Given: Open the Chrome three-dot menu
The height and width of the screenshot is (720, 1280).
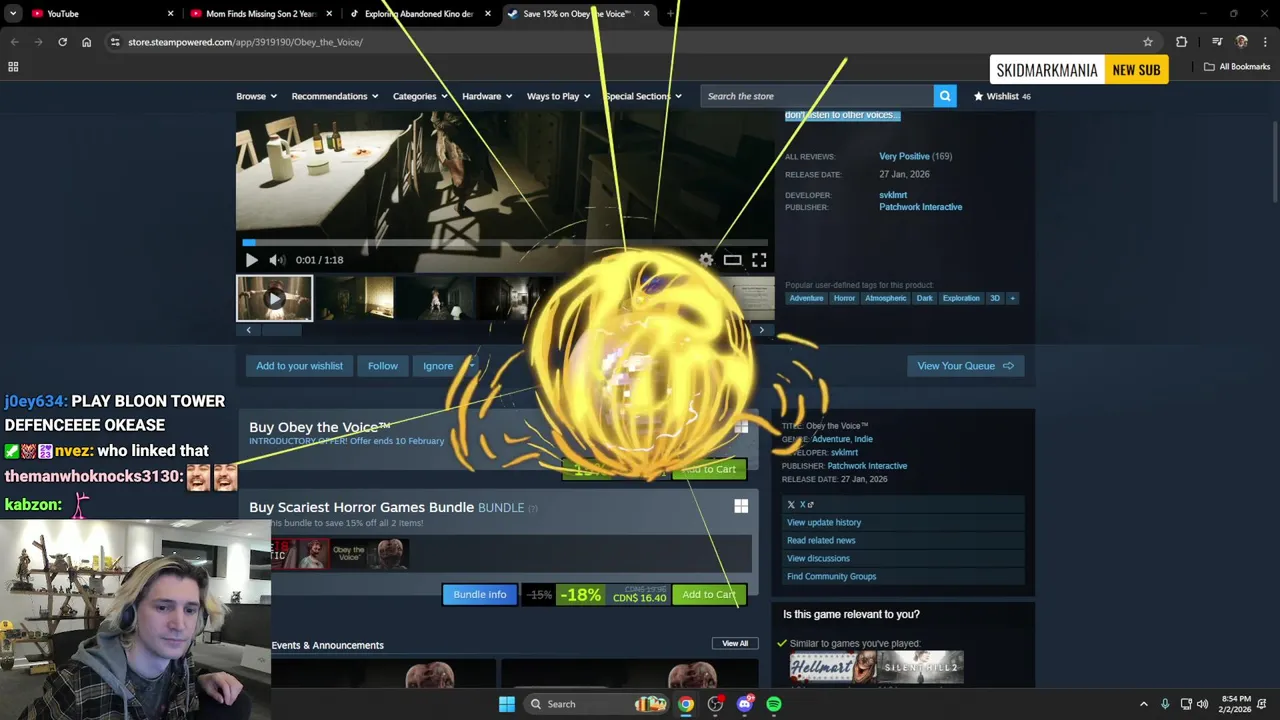Looking at the screenshot, I should tap(1265, 42).
